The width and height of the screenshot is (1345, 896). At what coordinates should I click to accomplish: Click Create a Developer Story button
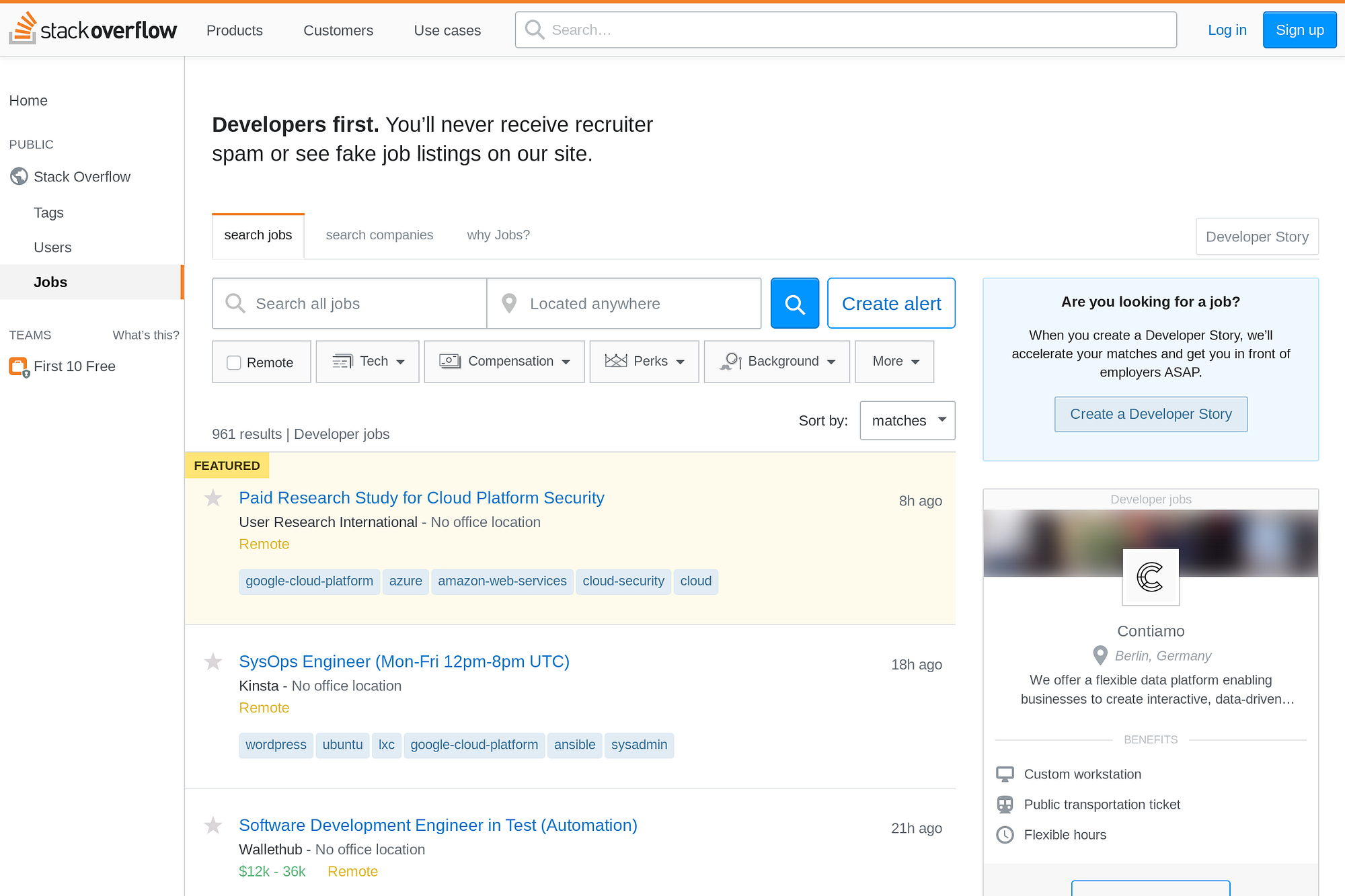point(1151,414)
